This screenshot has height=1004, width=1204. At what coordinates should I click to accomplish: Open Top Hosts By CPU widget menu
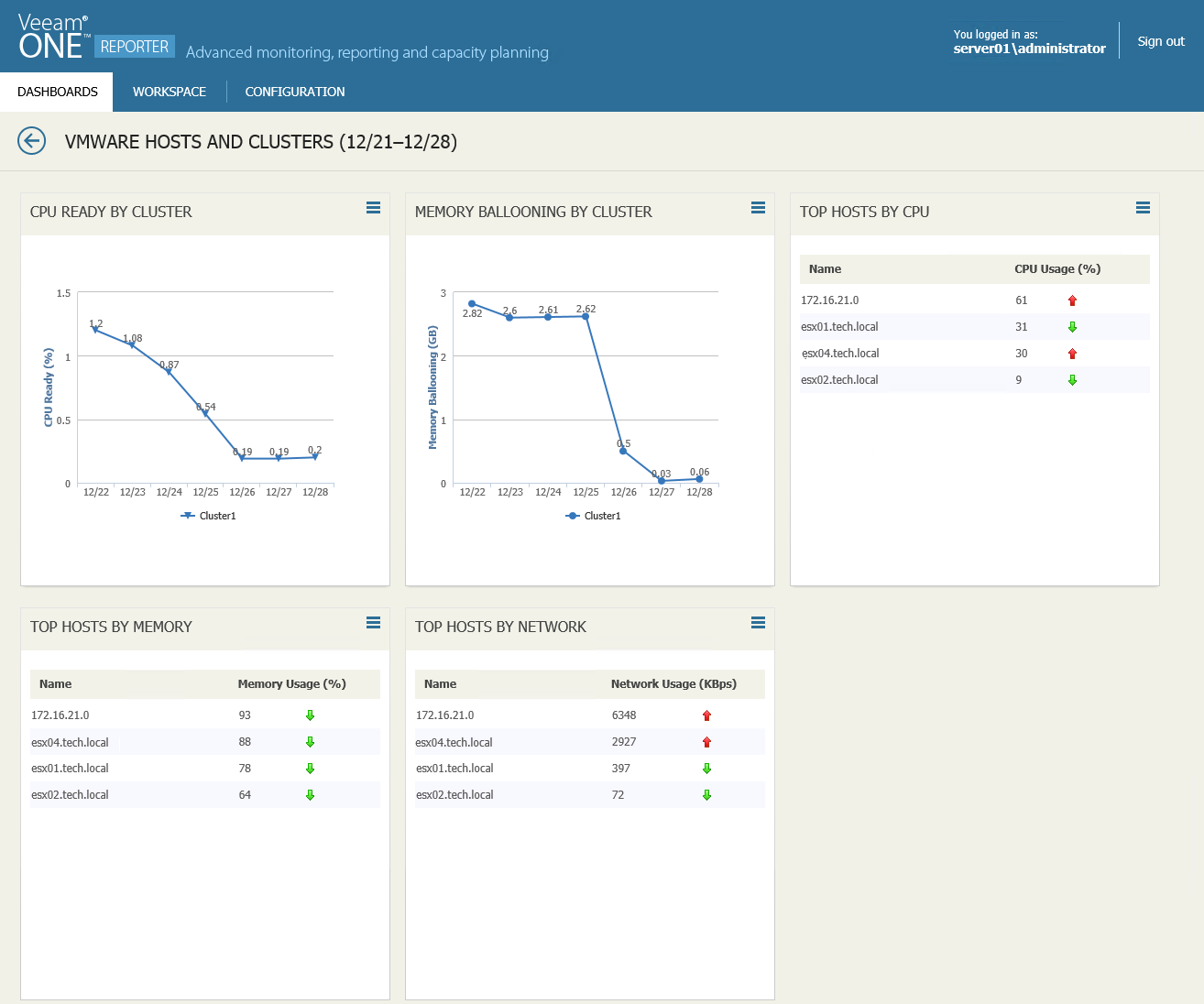(x=1143, y=208)
